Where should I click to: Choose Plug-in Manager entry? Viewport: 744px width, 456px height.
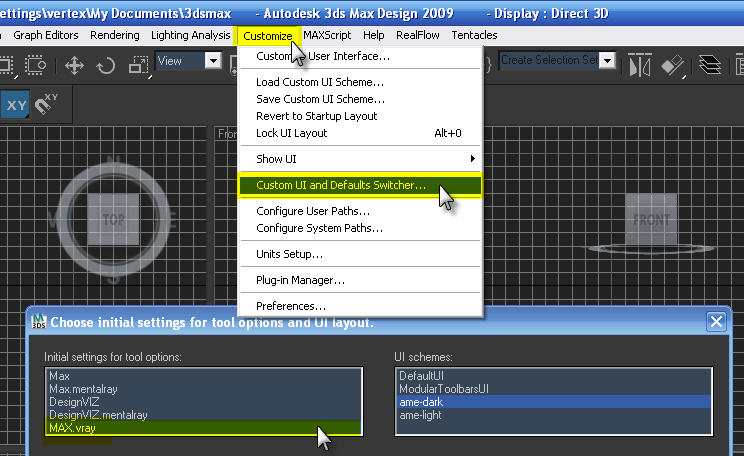click(x=360, y=280)
